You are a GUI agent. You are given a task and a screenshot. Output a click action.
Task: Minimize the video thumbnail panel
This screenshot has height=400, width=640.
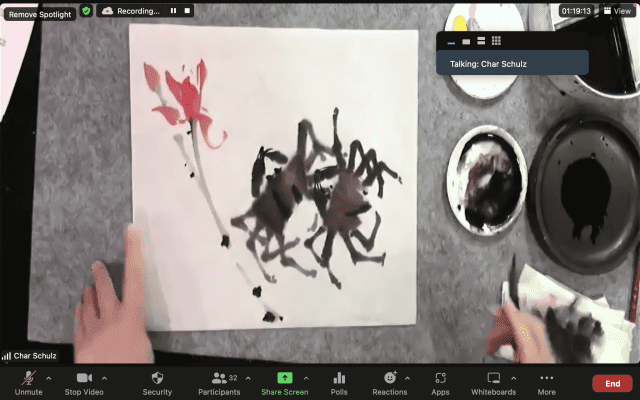click(451, 41)
